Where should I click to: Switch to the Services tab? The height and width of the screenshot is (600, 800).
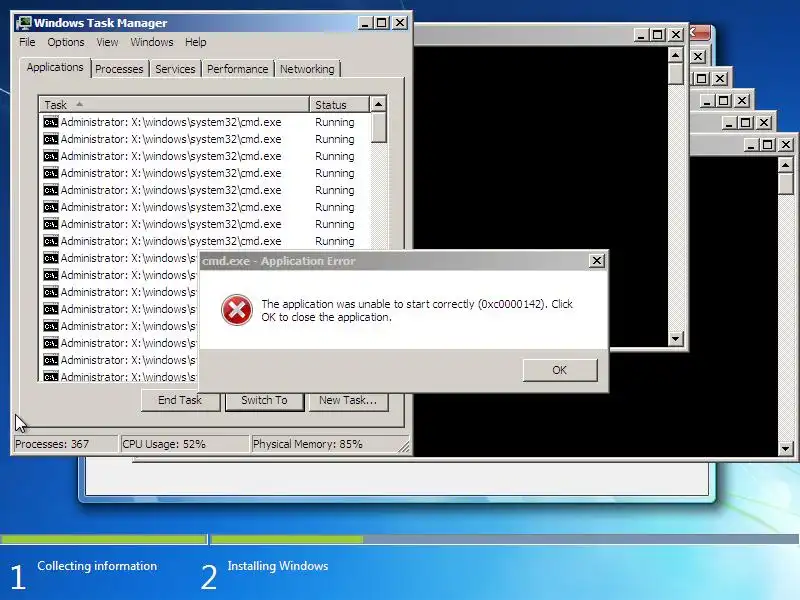(x=175, y=69)
